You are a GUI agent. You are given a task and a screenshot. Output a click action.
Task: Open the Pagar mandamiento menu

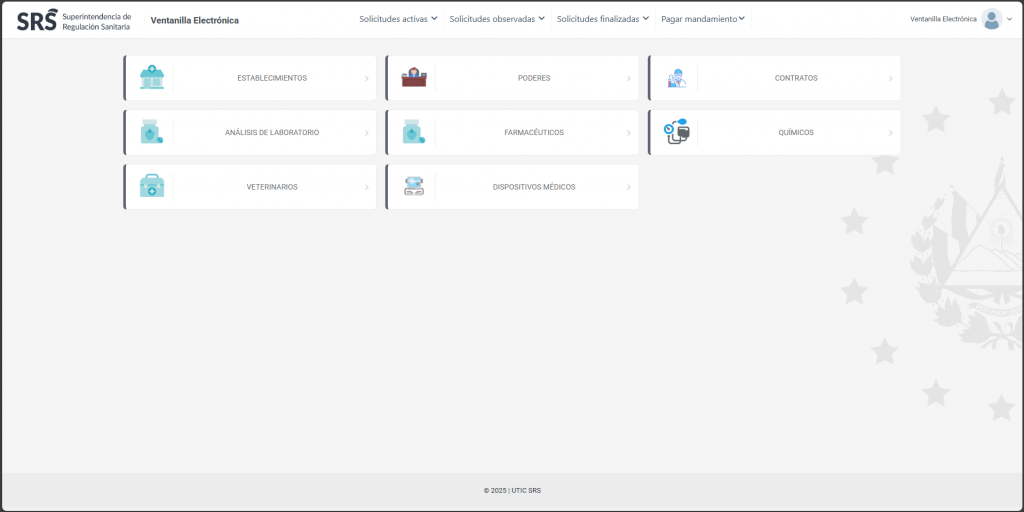pos(703,19)
